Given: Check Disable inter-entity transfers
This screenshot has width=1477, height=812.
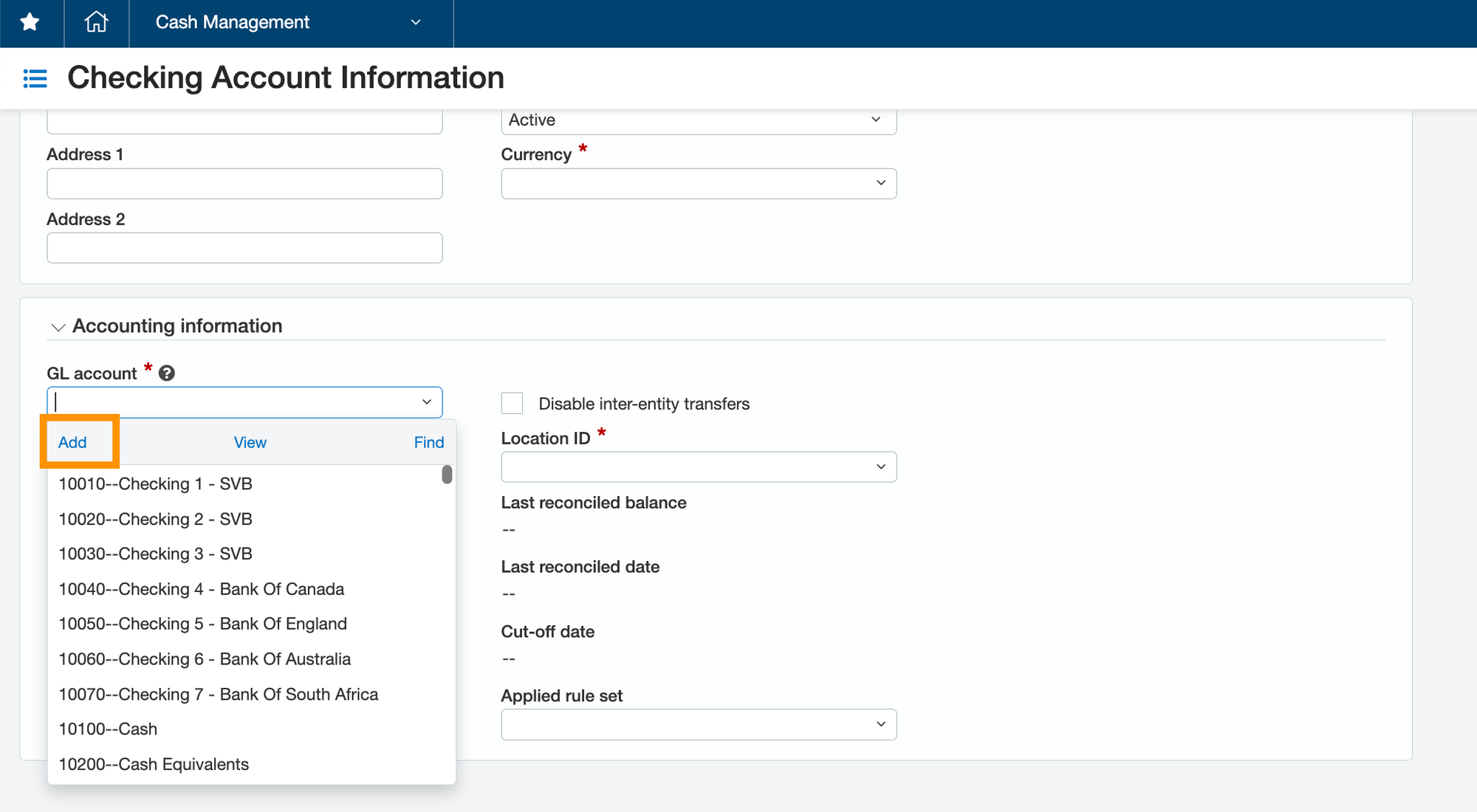Looking at the screenshot, I should (x=512, y=403).
